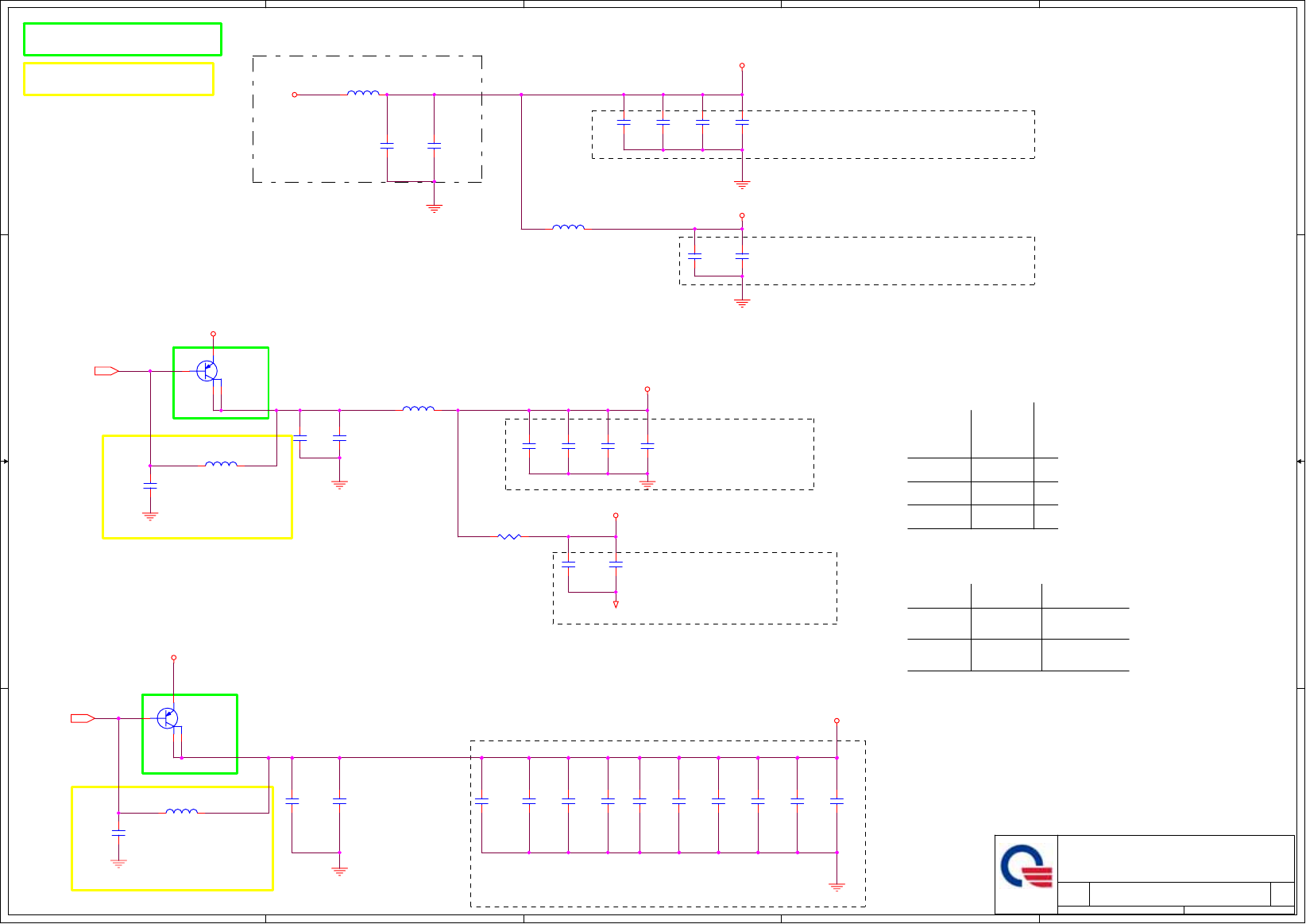The width and height of the screenshot is (1306, 924).
Task: Click the empty green legend box at top-left
Action: 122,40
